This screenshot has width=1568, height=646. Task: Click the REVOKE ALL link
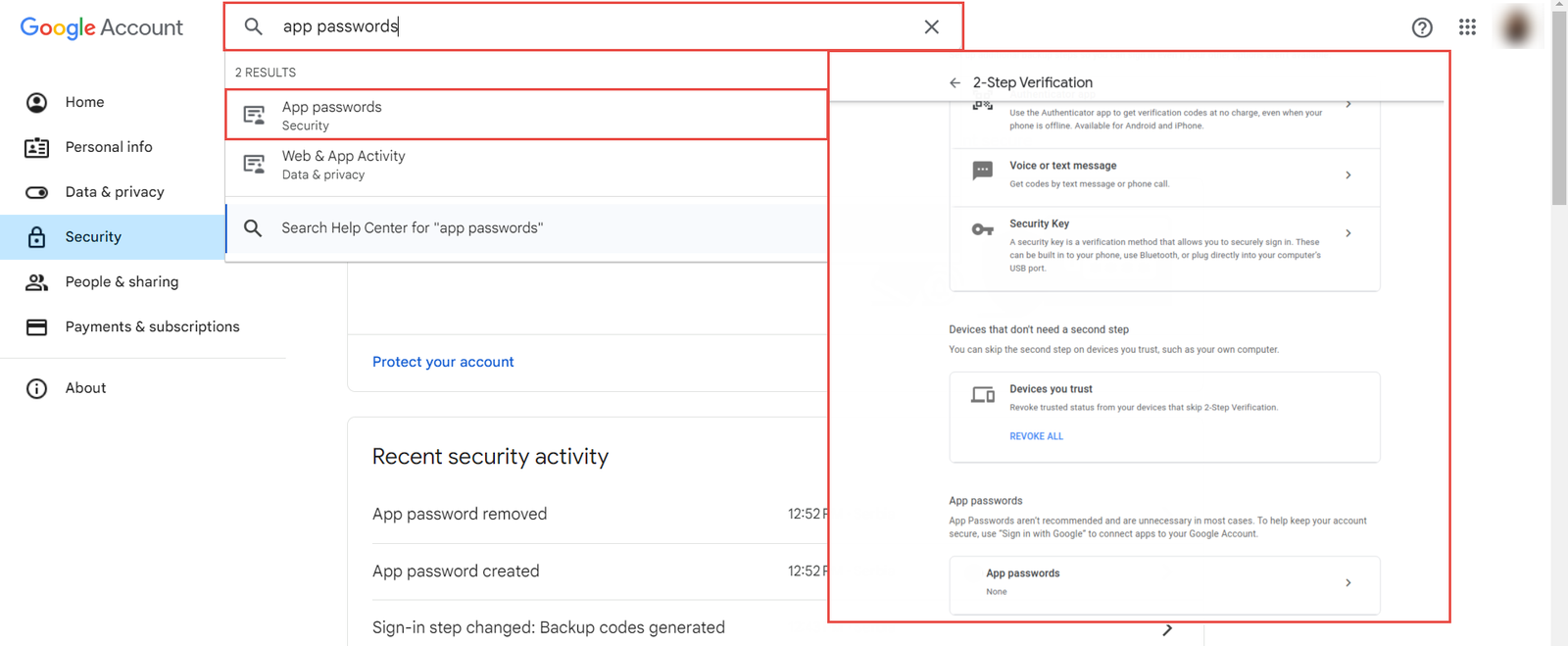point(1036,436)
